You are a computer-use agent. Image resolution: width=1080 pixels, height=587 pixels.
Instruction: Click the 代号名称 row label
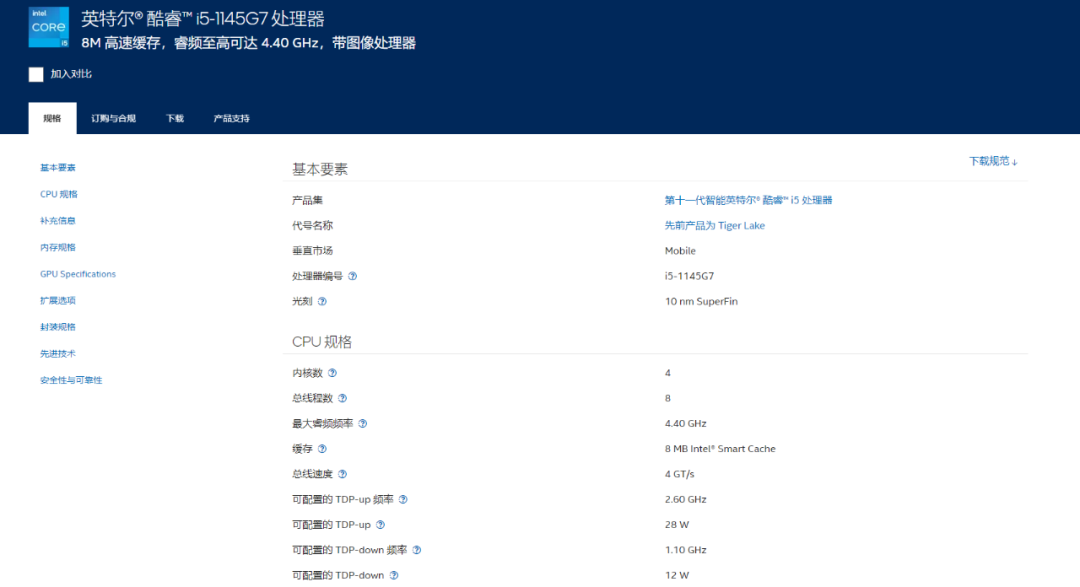312,226
